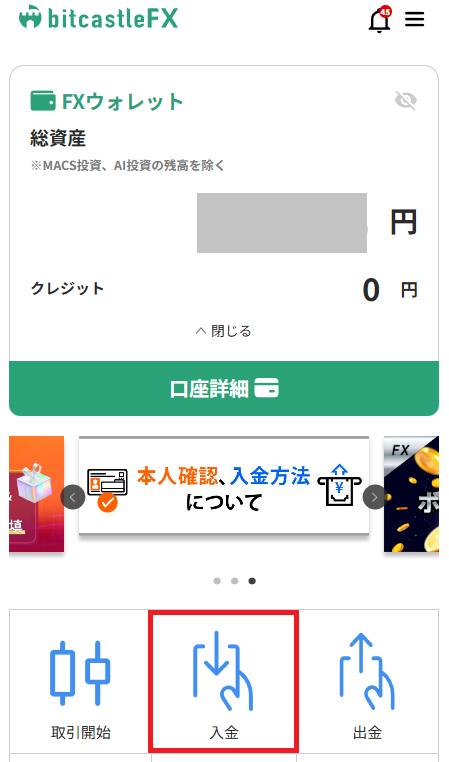
Task: Open 口座詳細 account details button
Action: (224, 389)
